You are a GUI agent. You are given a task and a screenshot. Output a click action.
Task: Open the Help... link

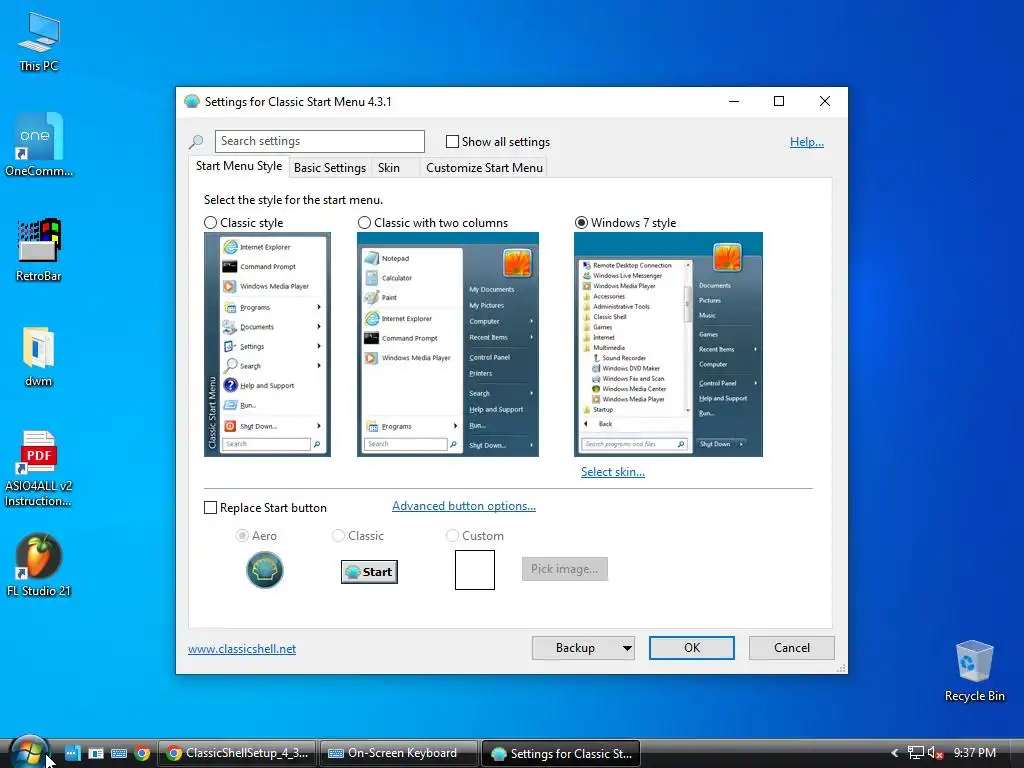(807, 142)
